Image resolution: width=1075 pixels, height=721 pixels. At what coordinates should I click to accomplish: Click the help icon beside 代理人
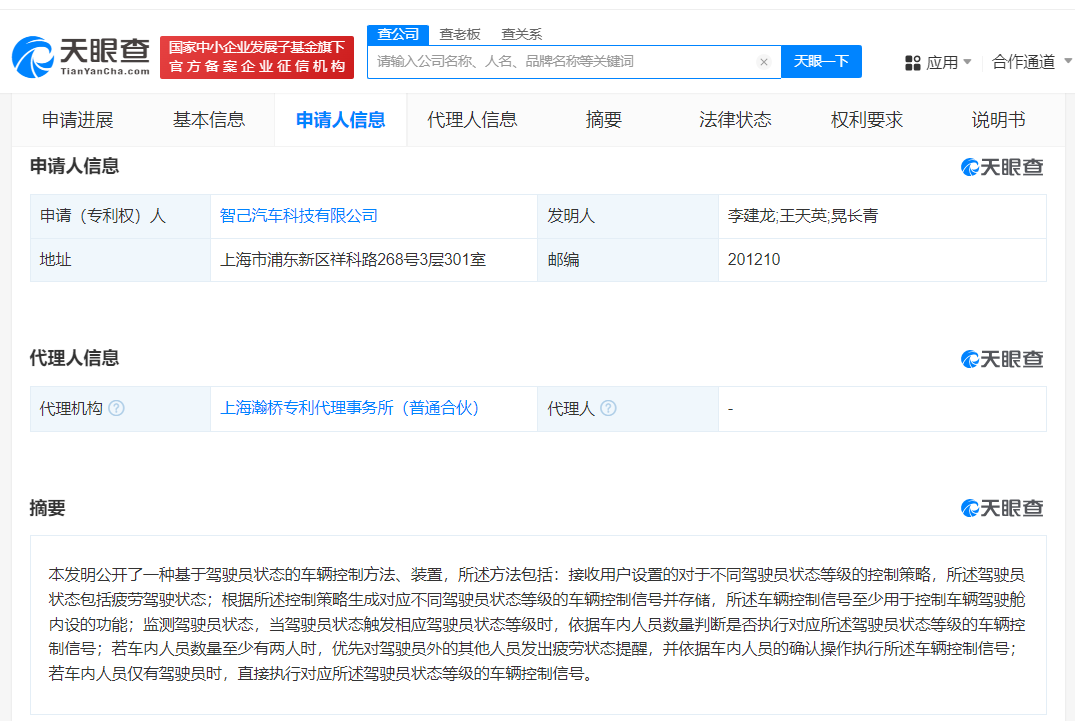pos(610,408)
